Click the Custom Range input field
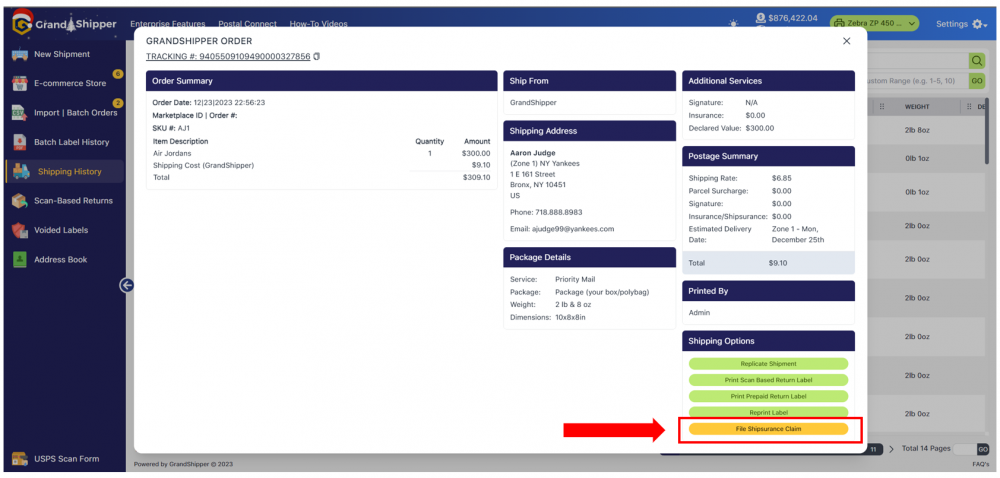1000x478 pixels. pyautogui.click(x=917, y=81)
